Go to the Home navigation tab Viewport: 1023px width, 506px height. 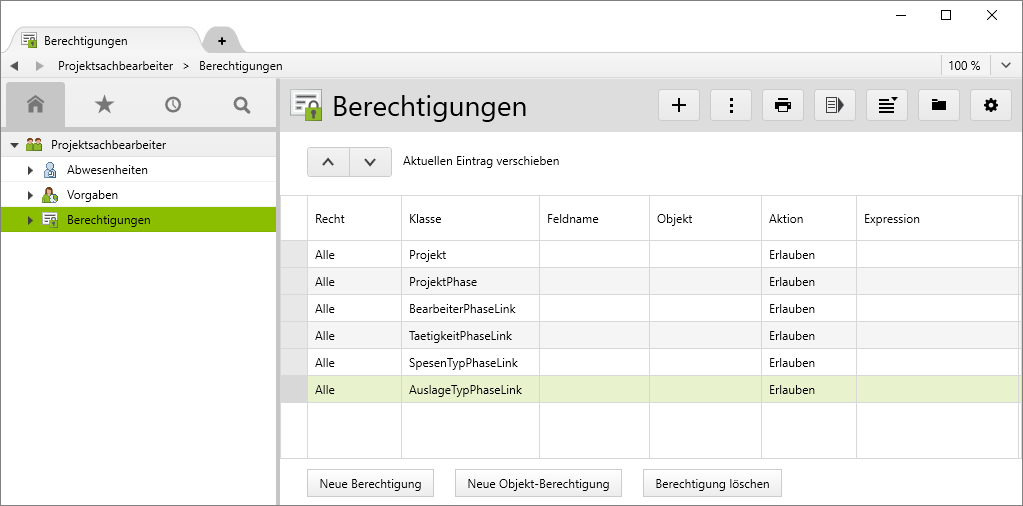point(36,104)
